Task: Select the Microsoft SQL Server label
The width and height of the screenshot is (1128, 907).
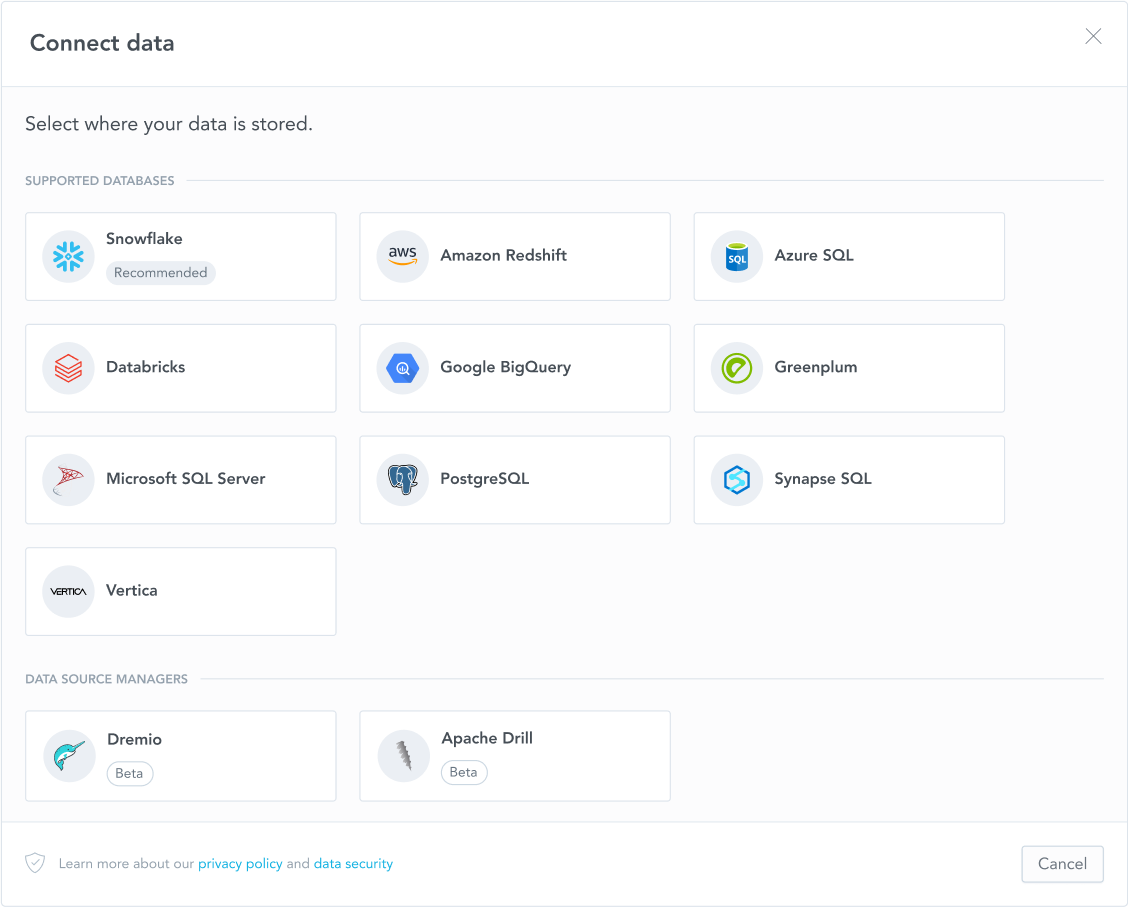Action: coord(186,478)
